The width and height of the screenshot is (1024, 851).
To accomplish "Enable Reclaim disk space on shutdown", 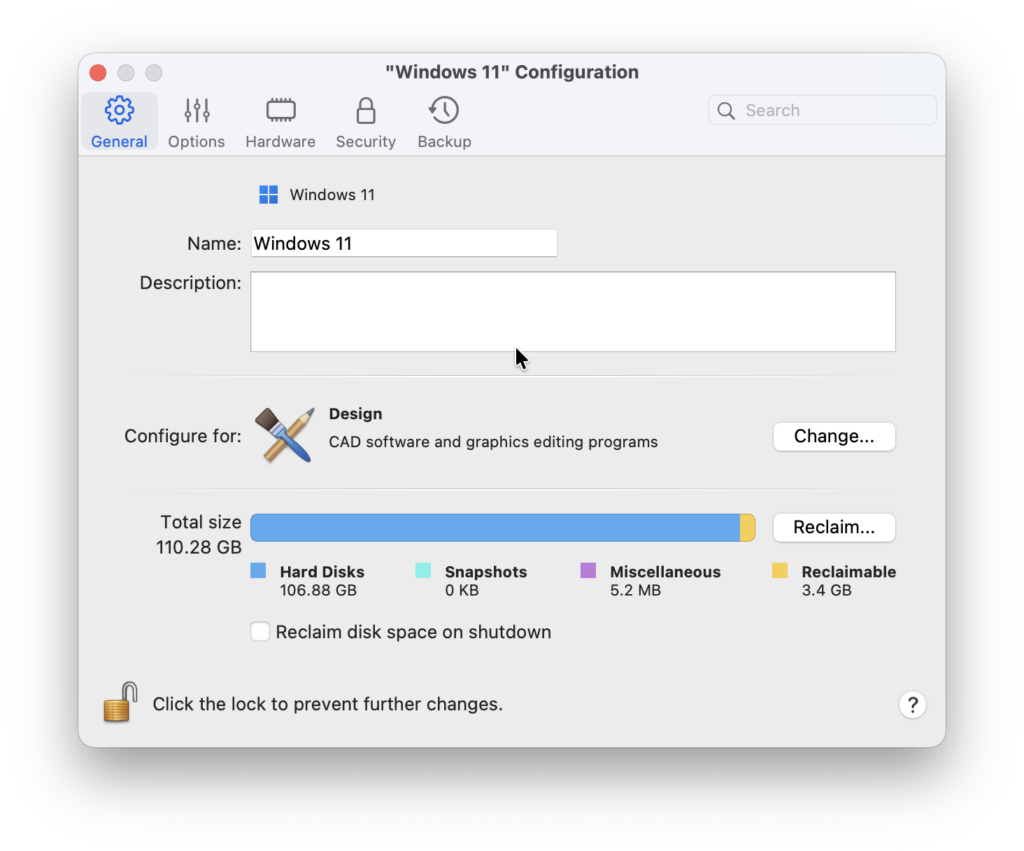I will [x=260, y=632].
